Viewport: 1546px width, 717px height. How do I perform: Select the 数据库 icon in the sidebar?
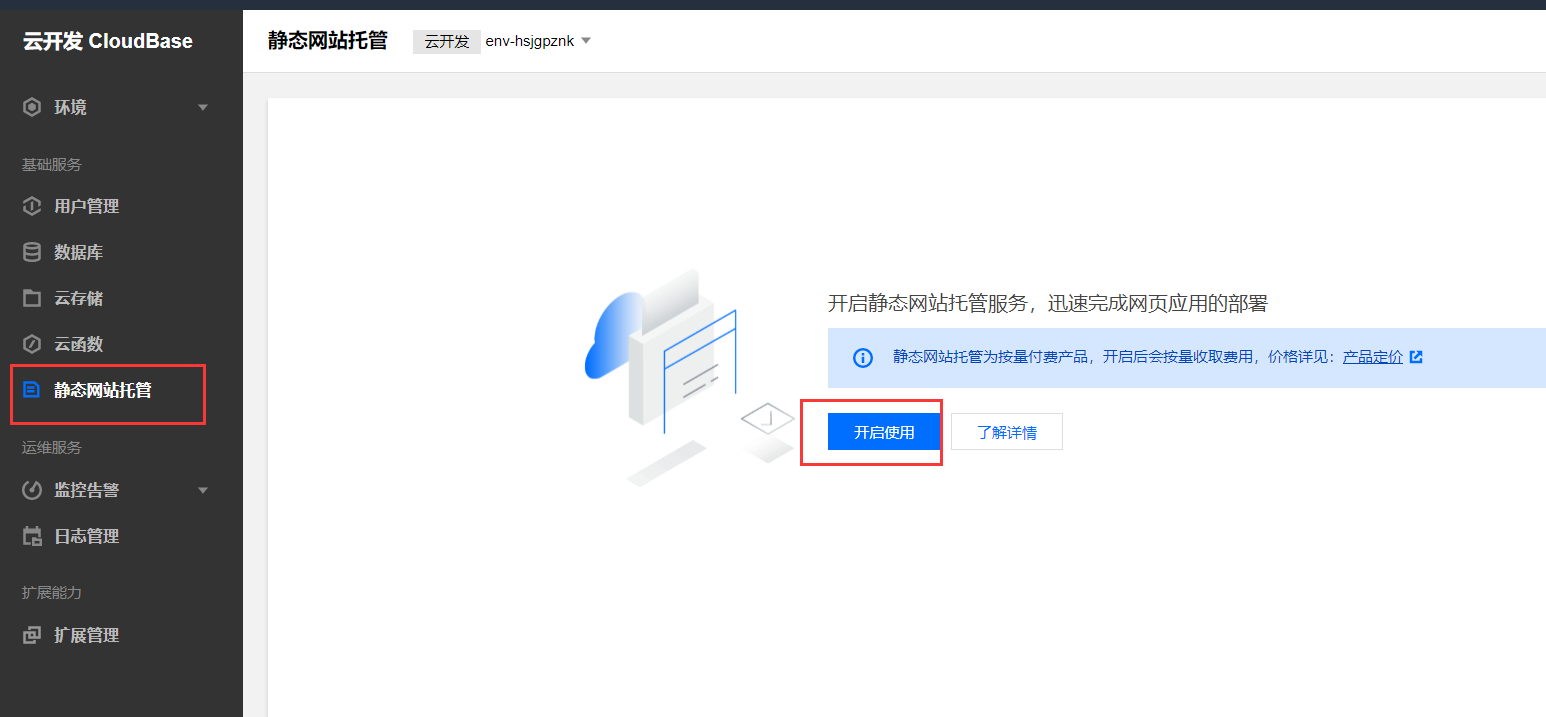[30, 252]
